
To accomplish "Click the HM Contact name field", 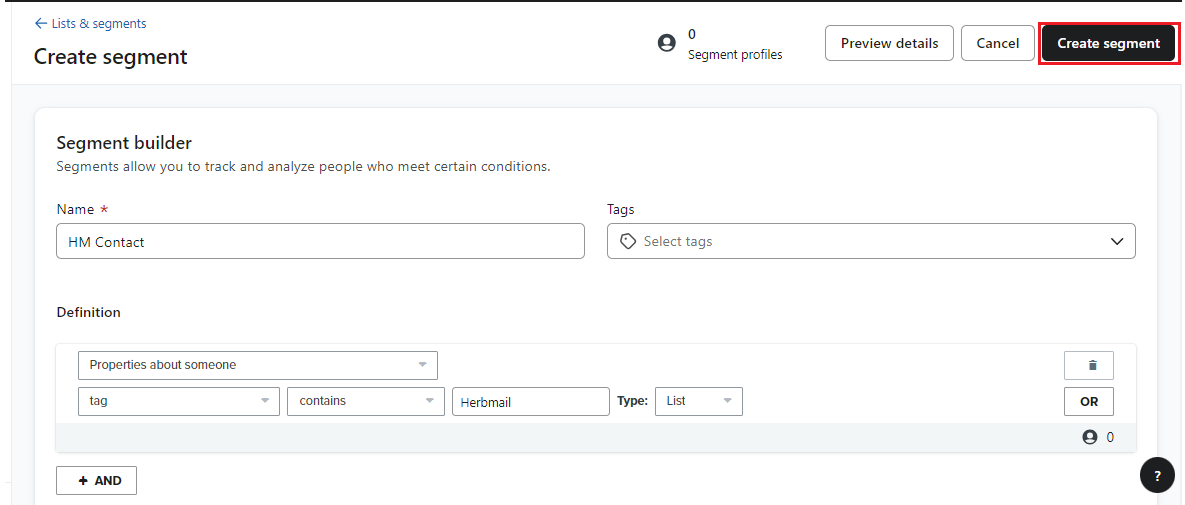I will (x=320, y=241).
